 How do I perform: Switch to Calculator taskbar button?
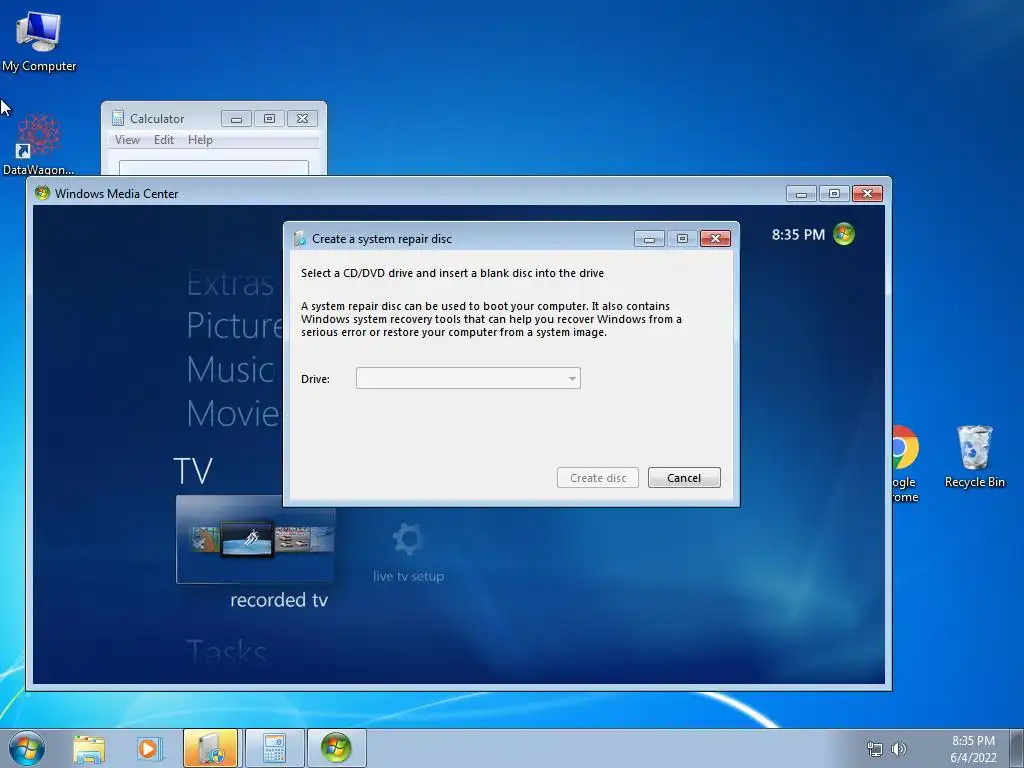pos(274,748)
